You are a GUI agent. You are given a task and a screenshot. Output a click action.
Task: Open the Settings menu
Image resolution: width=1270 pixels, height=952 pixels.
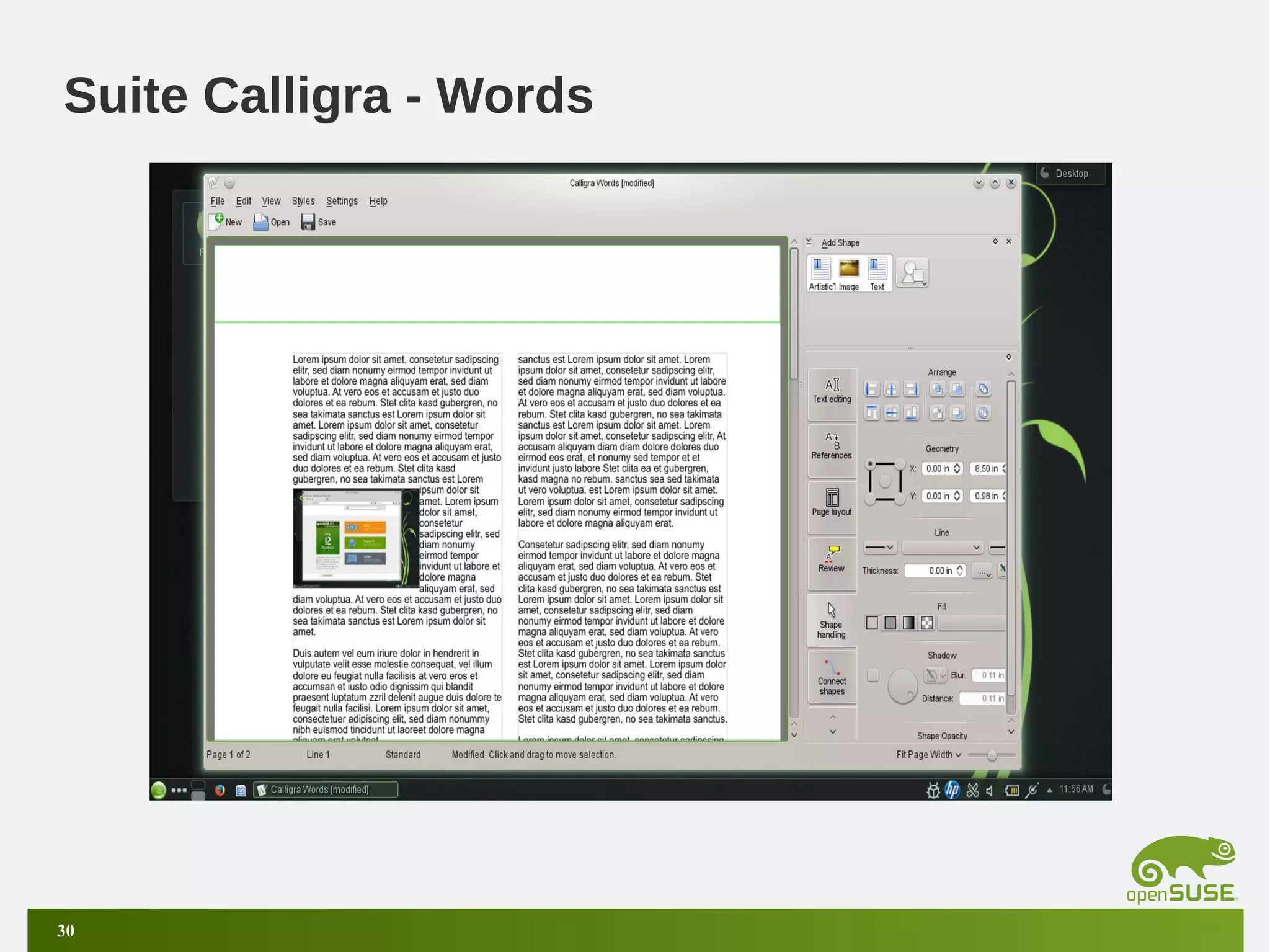(x=342, y=201)
